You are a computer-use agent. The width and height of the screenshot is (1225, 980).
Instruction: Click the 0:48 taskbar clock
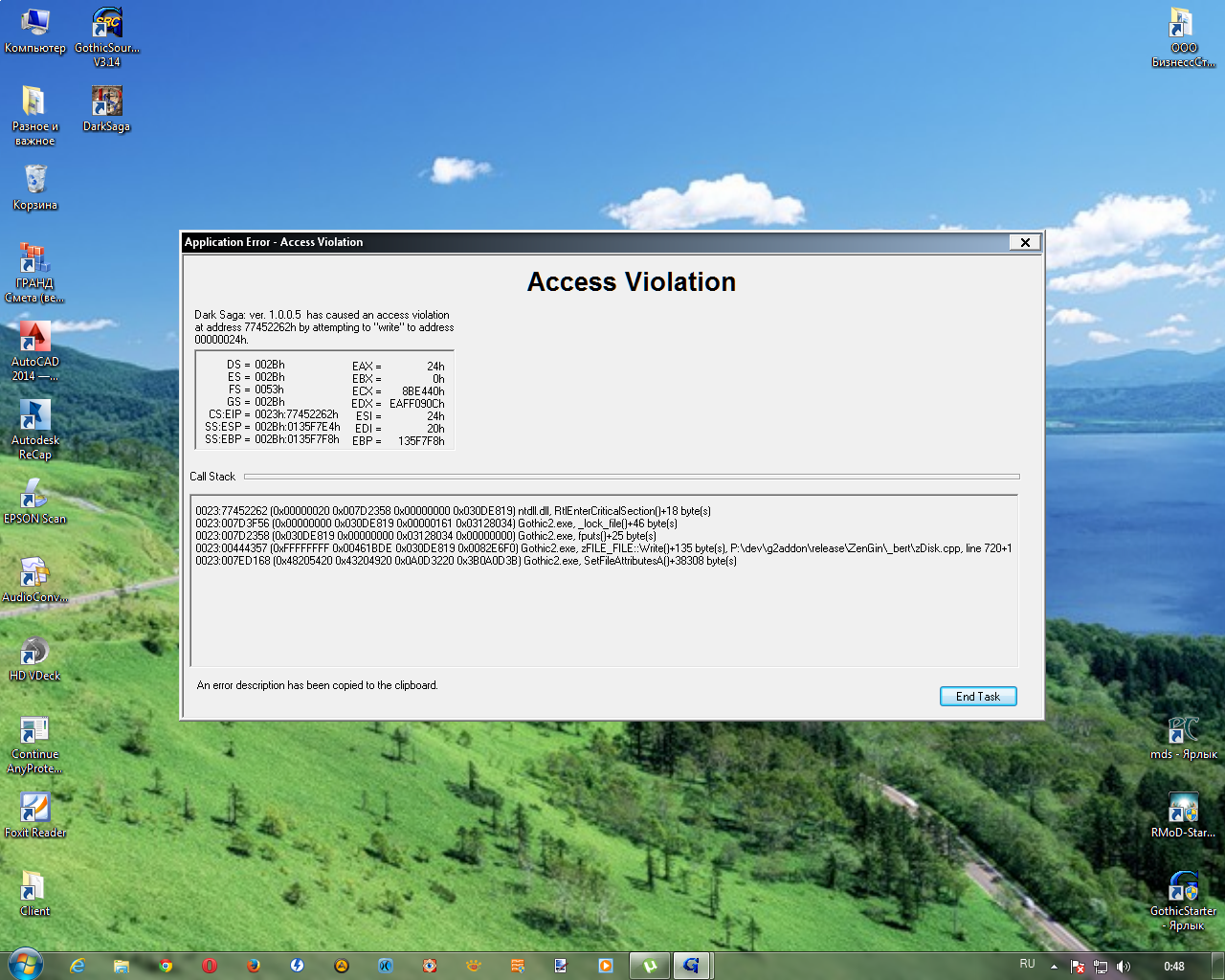(1174, 967)
